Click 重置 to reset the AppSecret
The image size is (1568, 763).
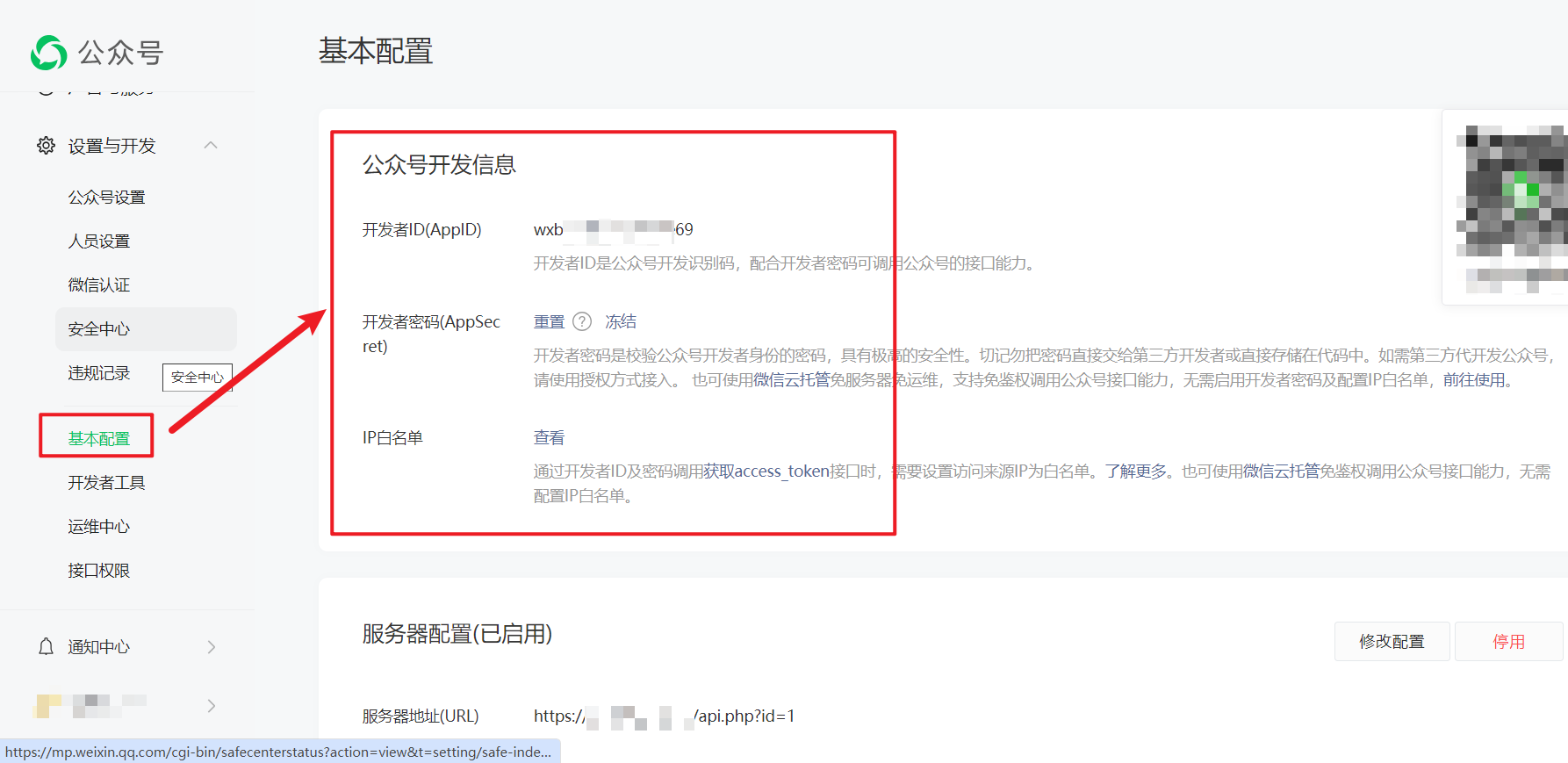click(550, 321)
